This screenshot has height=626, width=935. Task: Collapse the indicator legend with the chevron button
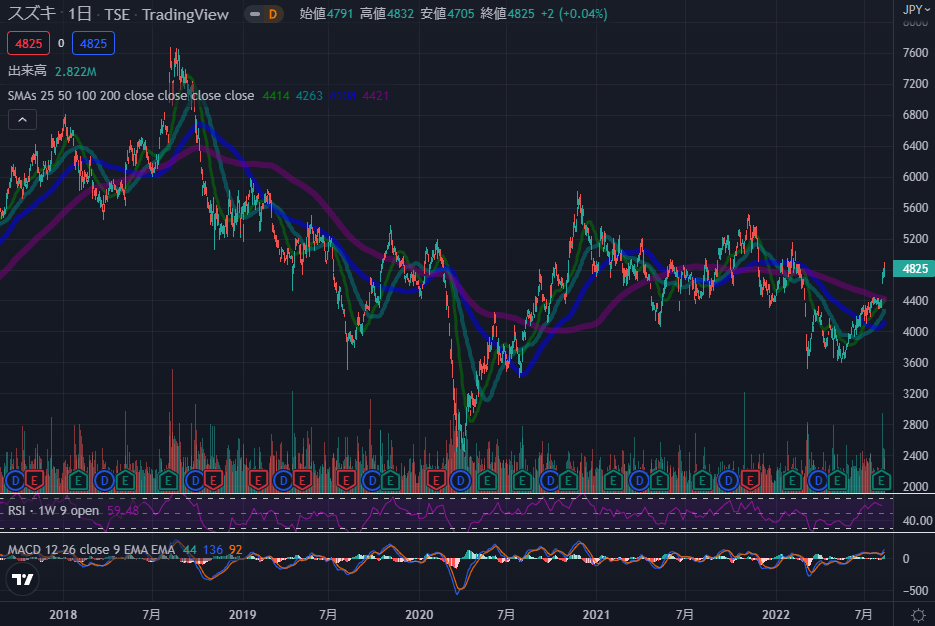(x=22, y=120)
